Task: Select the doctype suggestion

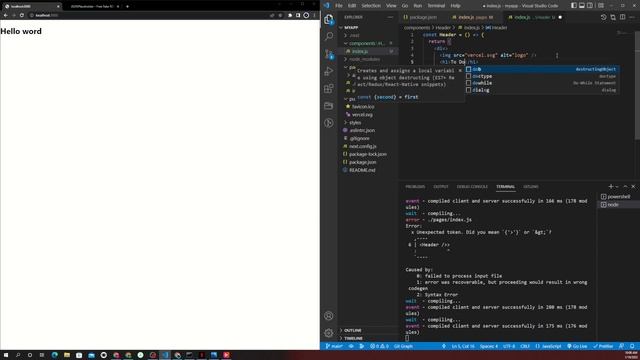Action: pos(542,76)
